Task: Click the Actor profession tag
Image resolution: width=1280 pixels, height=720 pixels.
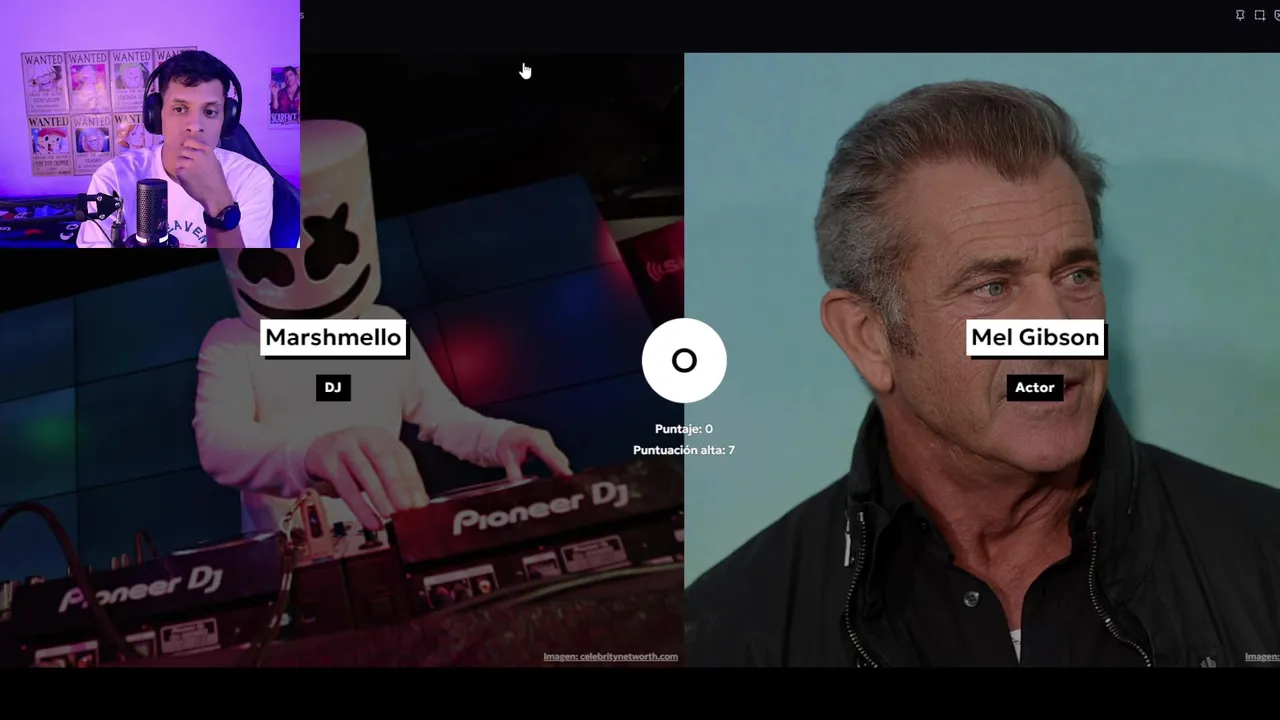Action: pos(1035,388)
